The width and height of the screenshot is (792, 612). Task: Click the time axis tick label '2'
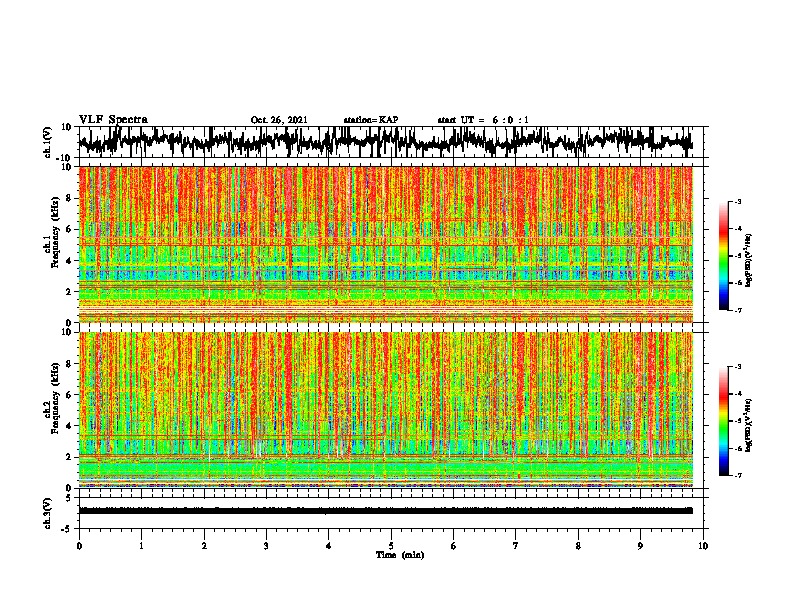(204, 546)
